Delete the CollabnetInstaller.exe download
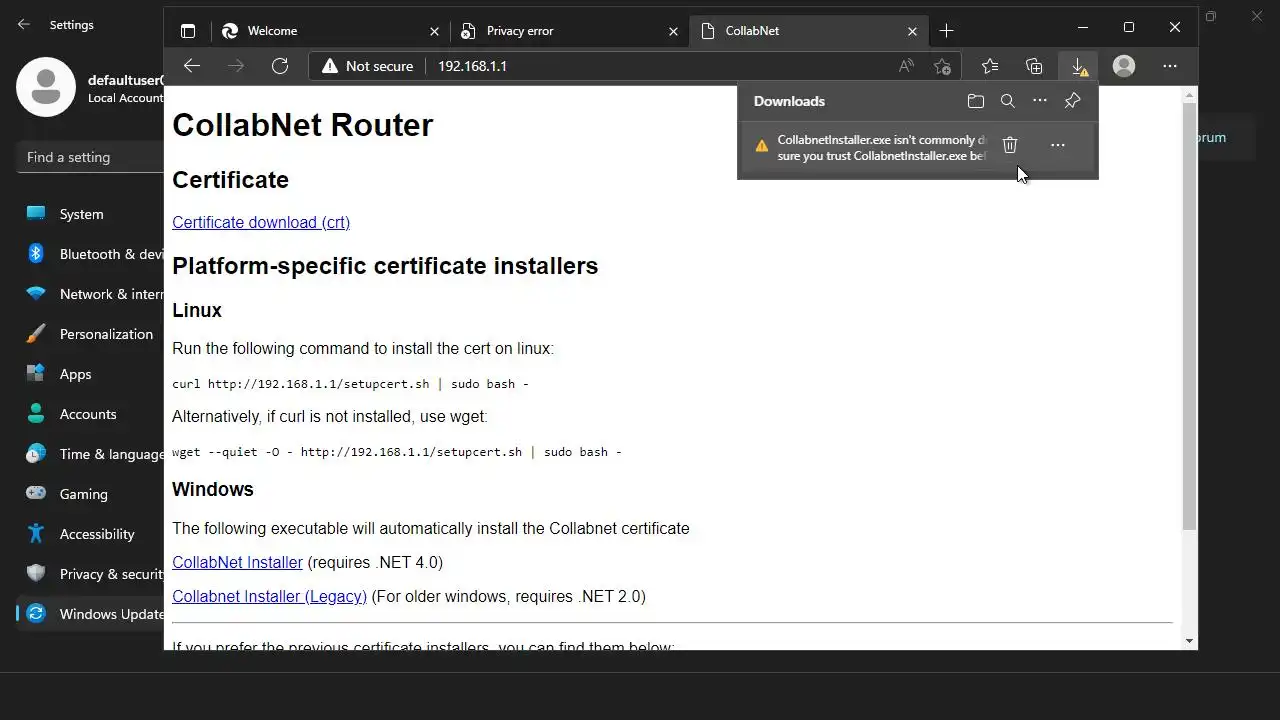 (1010, 146)
